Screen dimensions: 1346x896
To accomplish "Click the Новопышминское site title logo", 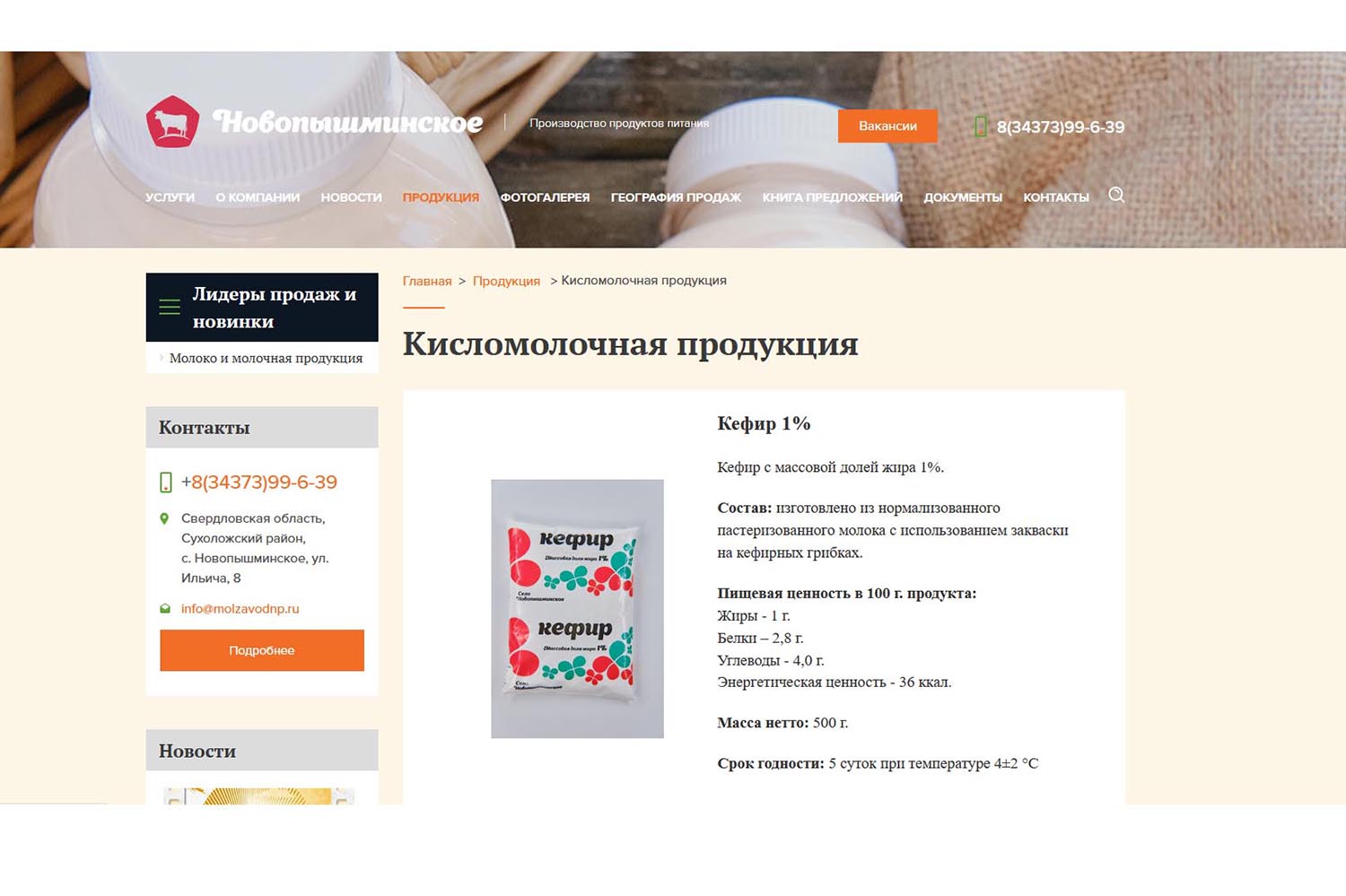I will tap(347, 122).
